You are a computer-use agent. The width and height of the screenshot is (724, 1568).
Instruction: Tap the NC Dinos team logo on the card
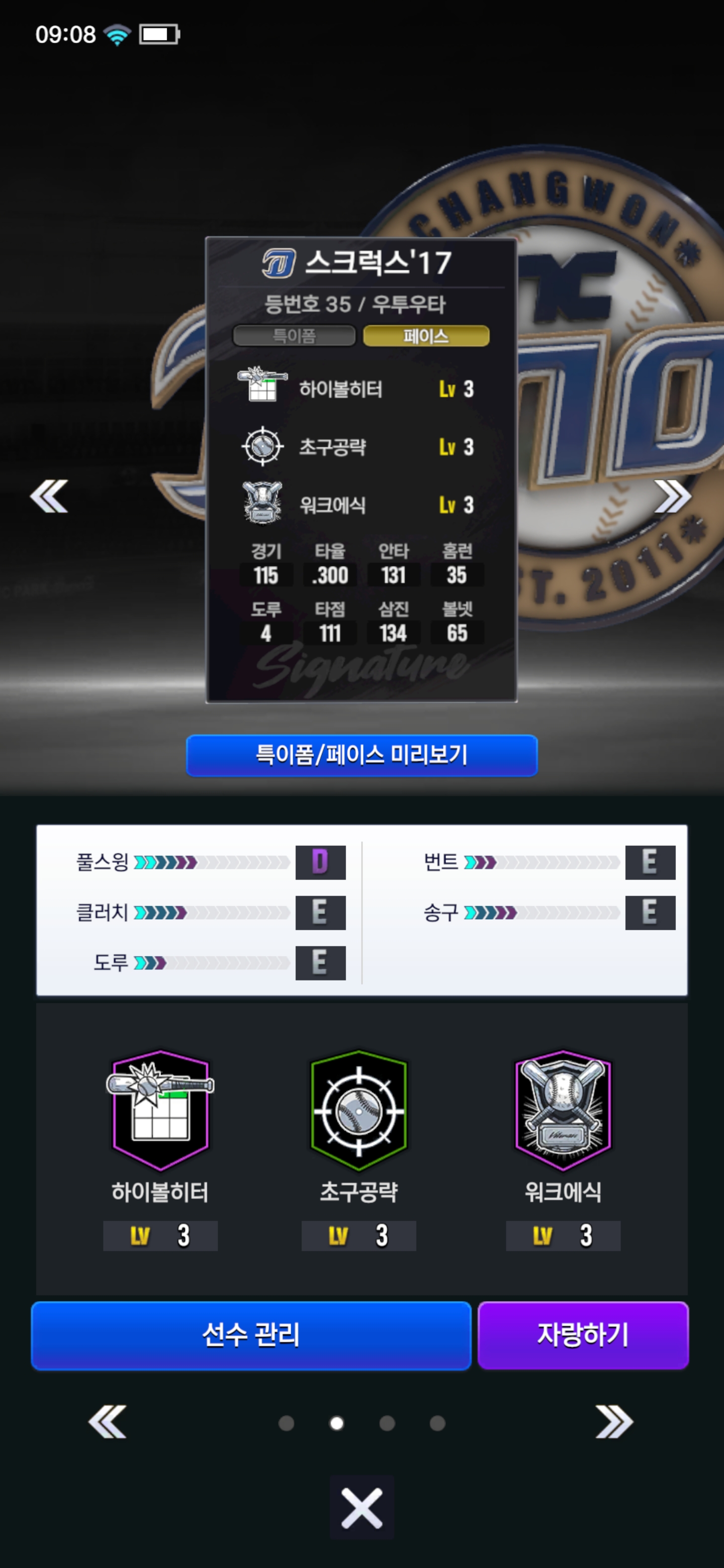pos(279,263)
